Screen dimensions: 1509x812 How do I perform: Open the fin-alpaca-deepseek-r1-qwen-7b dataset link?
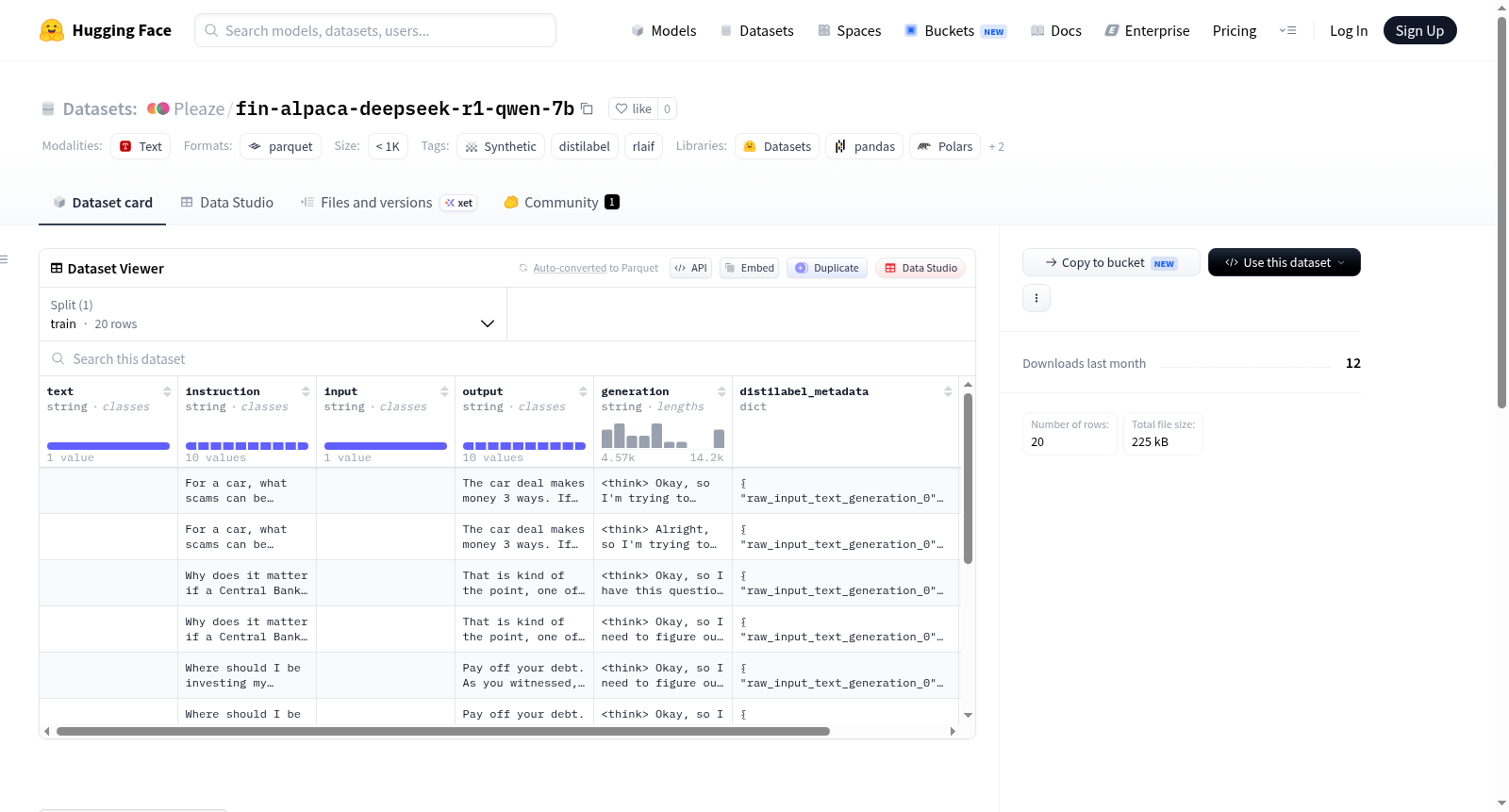coord(405,108)
